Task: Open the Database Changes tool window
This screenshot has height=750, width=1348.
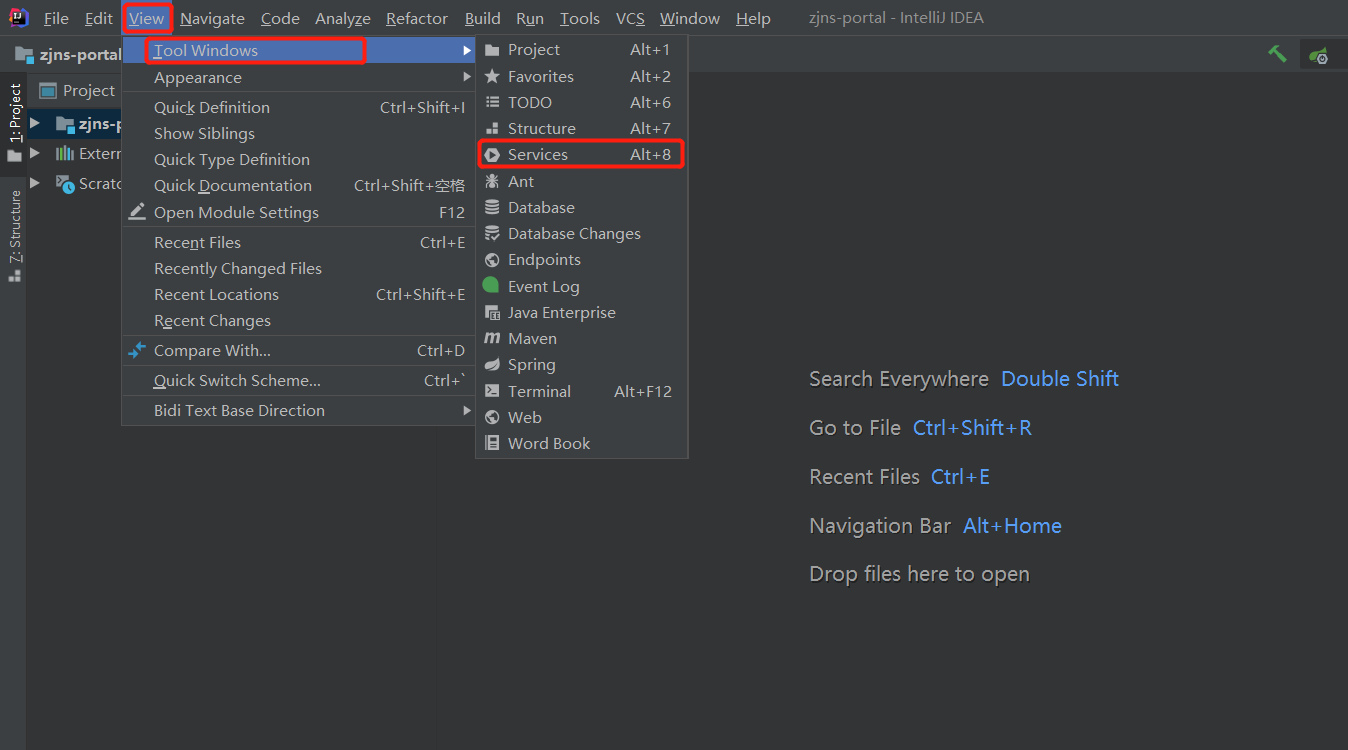Action: click(x=581, y=233)
